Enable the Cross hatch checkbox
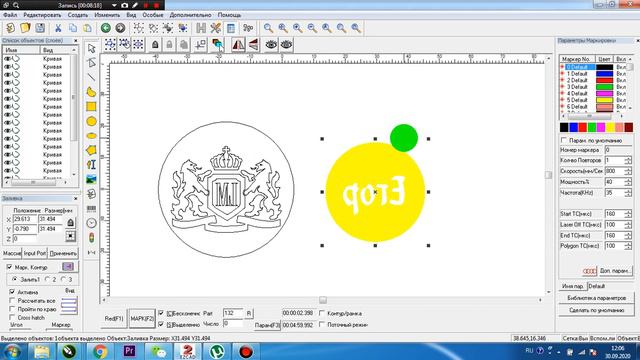This screenshot has height=360, width=640. (12, 317)
